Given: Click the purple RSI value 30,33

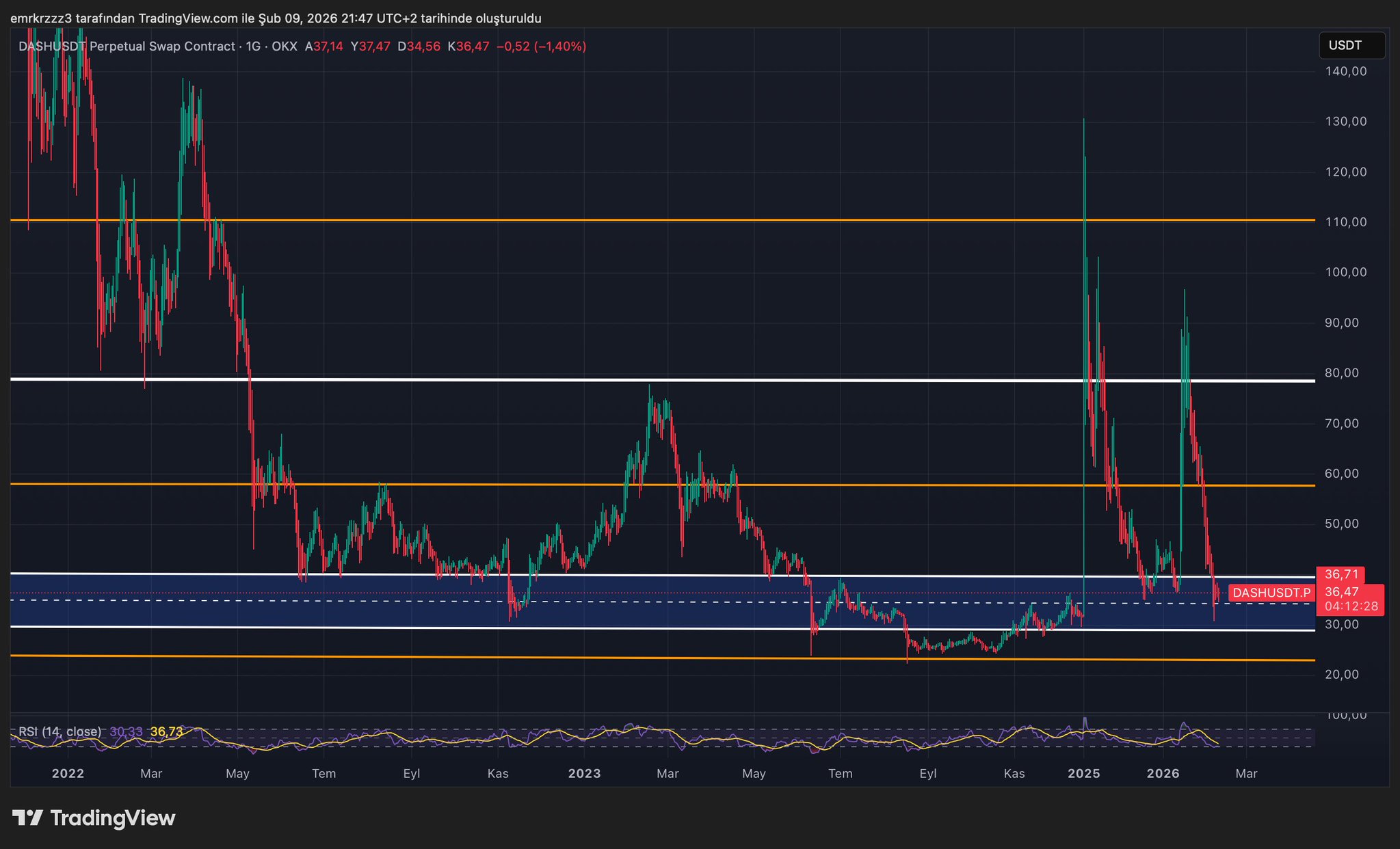Looking at the screenshot, I should click(x=126, y=731).
